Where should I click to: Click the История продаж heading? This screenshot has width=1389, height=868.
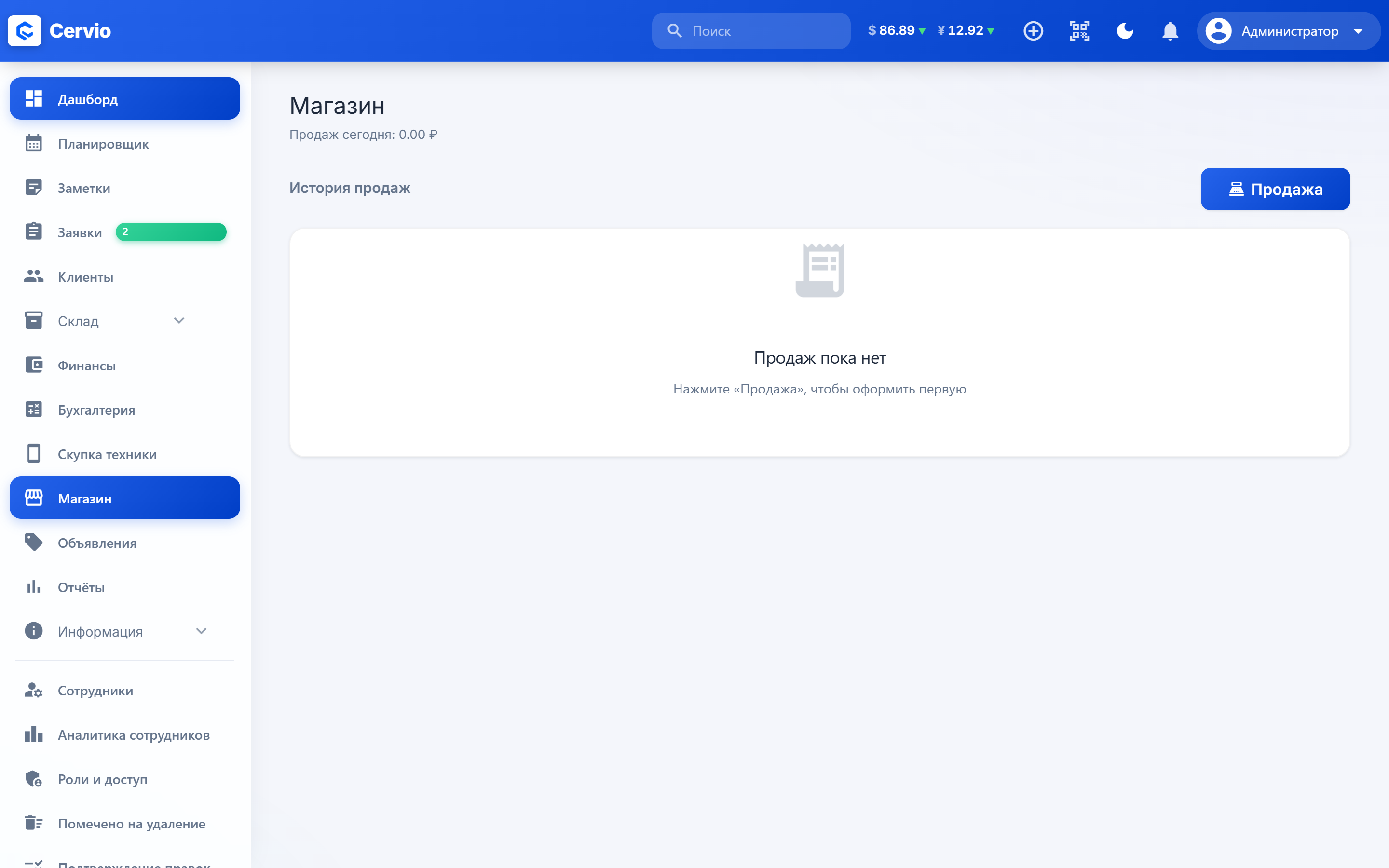click(350, 188)
